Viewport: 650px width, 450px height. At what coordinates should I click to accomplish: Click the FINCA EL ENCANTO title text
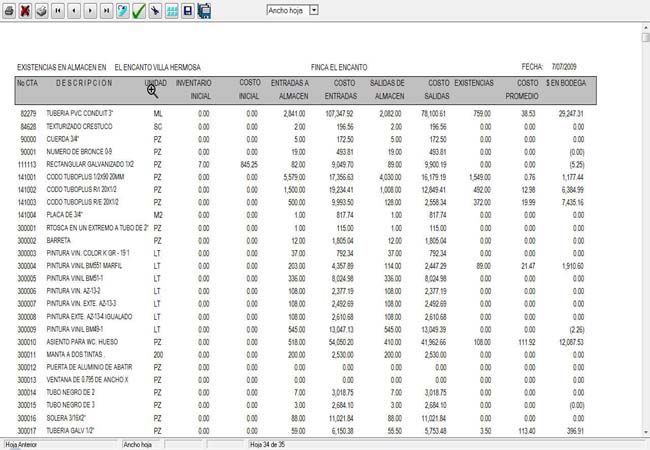[339, 67]
